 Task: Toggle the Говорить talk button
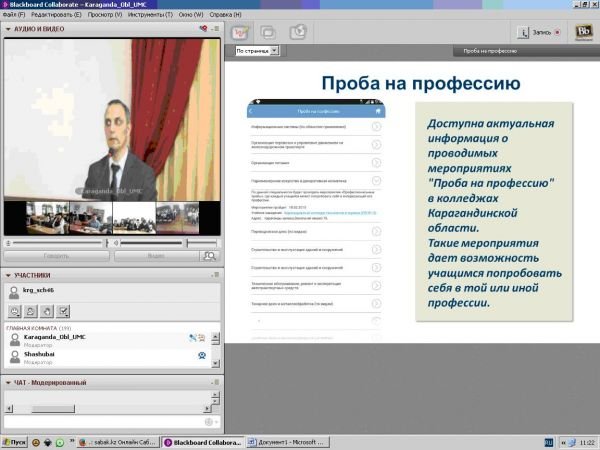click(x=56, y=256)
